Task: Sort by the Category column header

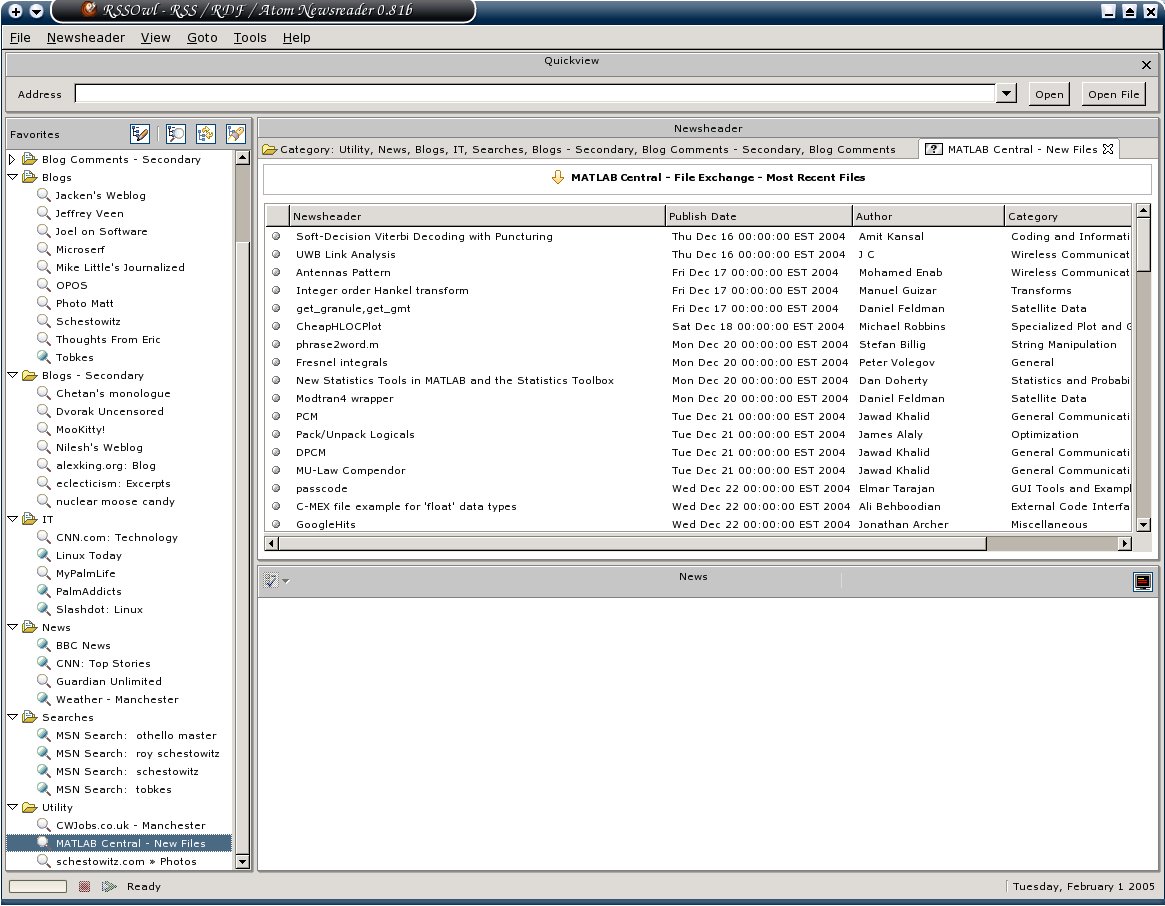Action: pos(1068,216)
